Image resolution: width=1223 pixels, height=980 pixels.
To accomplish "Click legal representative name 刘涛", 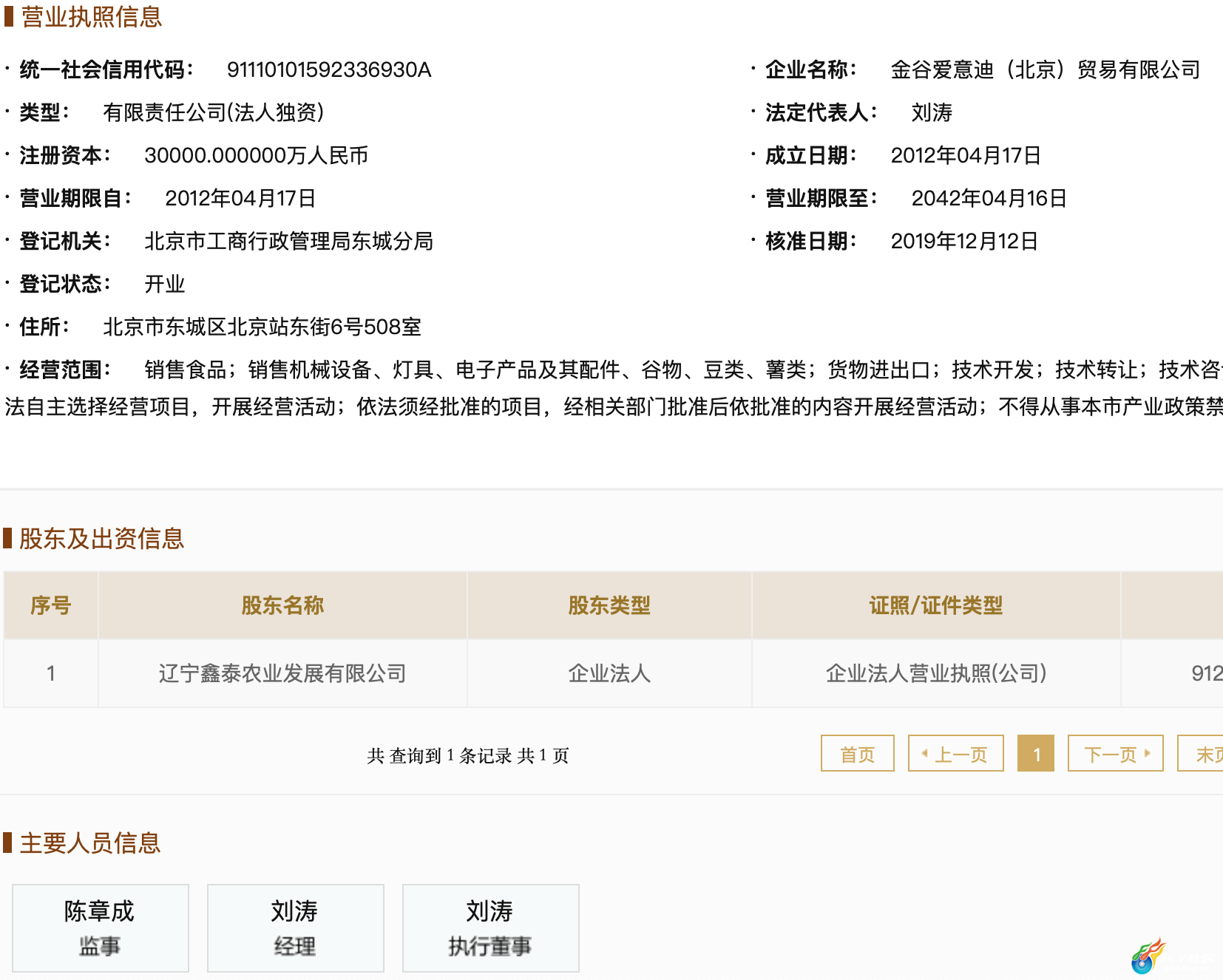I will 932,112.
